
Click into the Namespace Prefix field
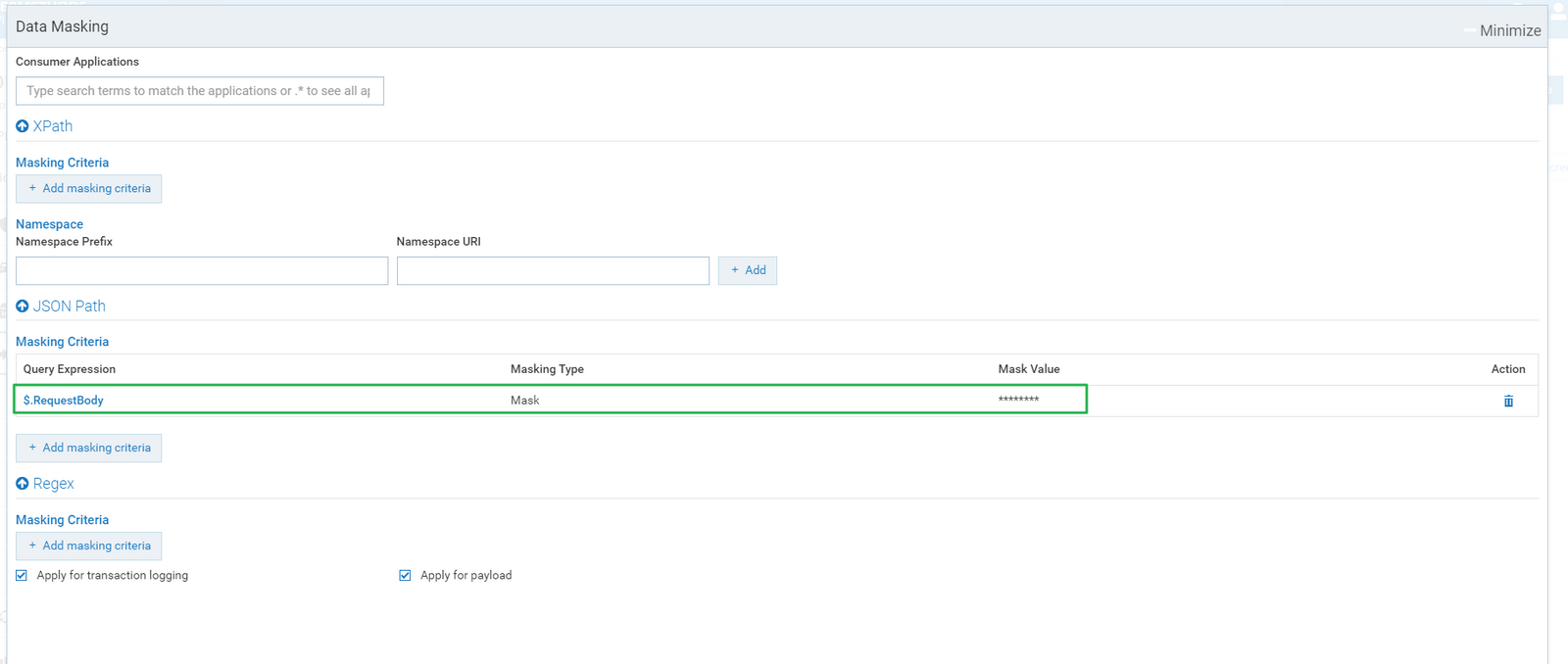tap(202, 271)
